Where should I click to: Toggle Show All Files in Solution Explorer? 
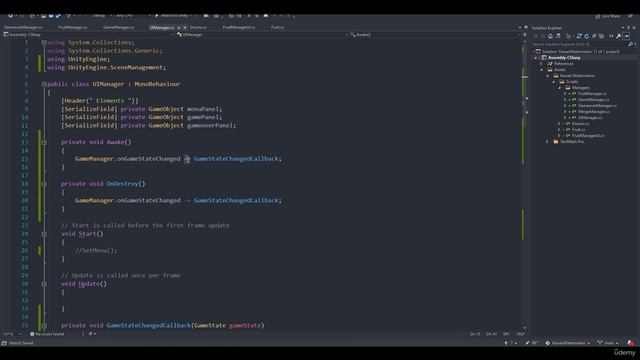[x=602, y=36]
